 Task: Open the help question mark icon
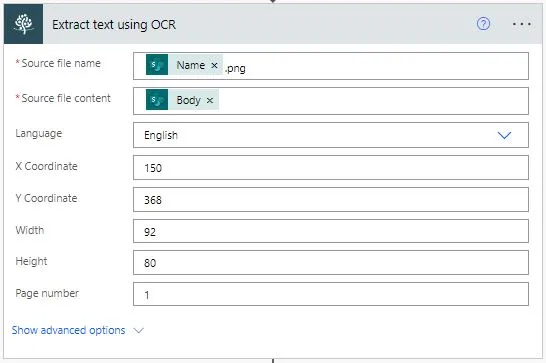coord(483,24)
